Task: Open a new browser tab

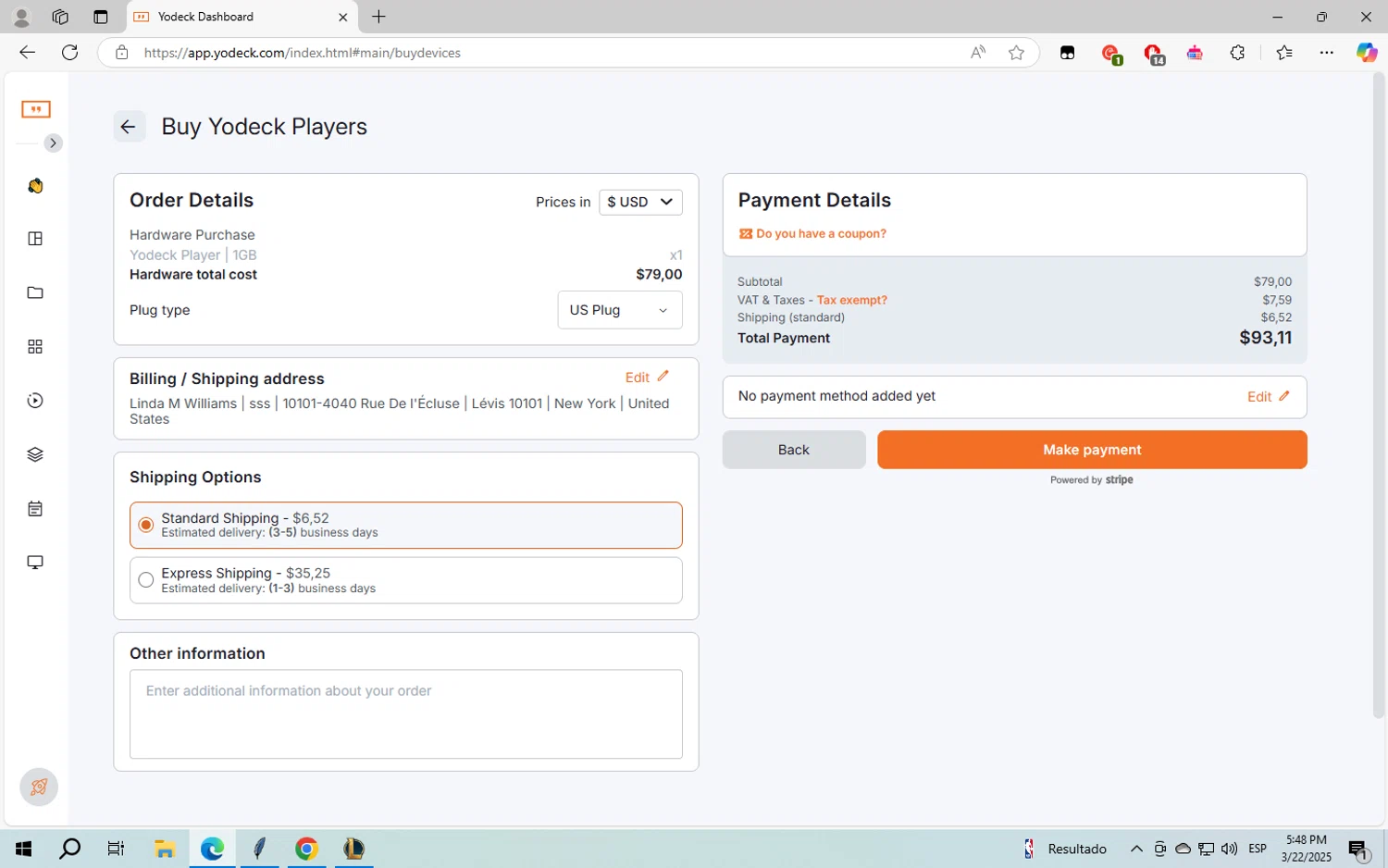Action: pyautogui.click(x=378, y=17)
